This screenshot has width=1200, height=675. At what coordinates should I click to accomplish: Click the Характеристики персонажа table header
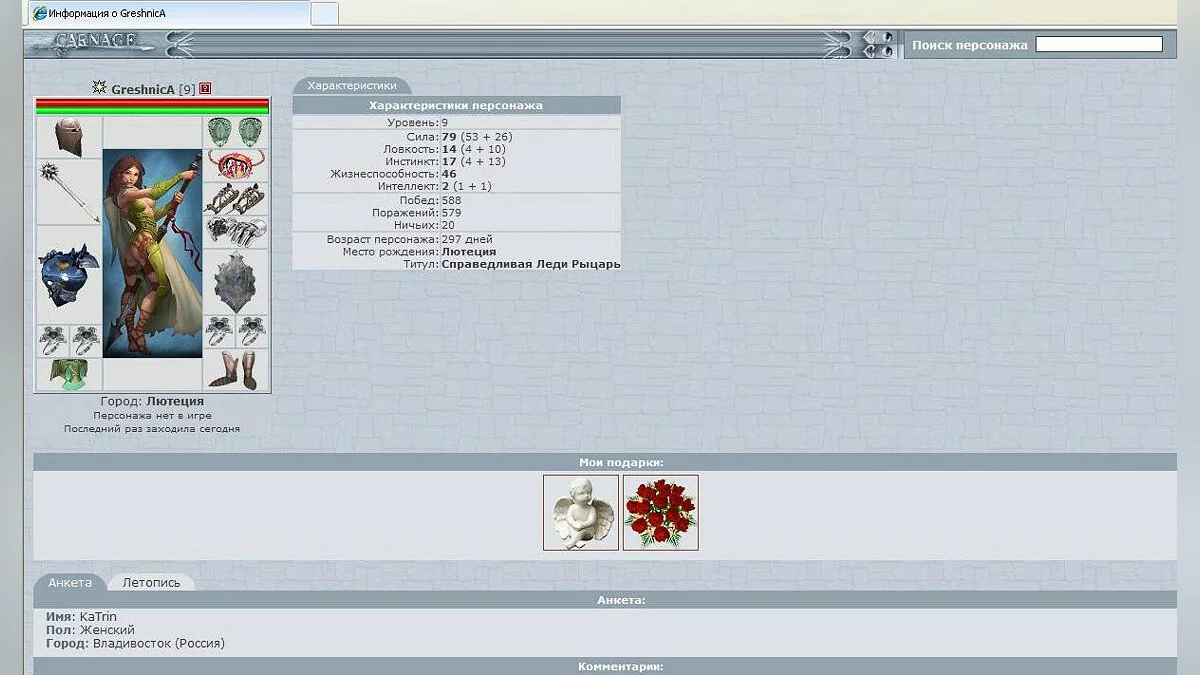coord(456,105)
